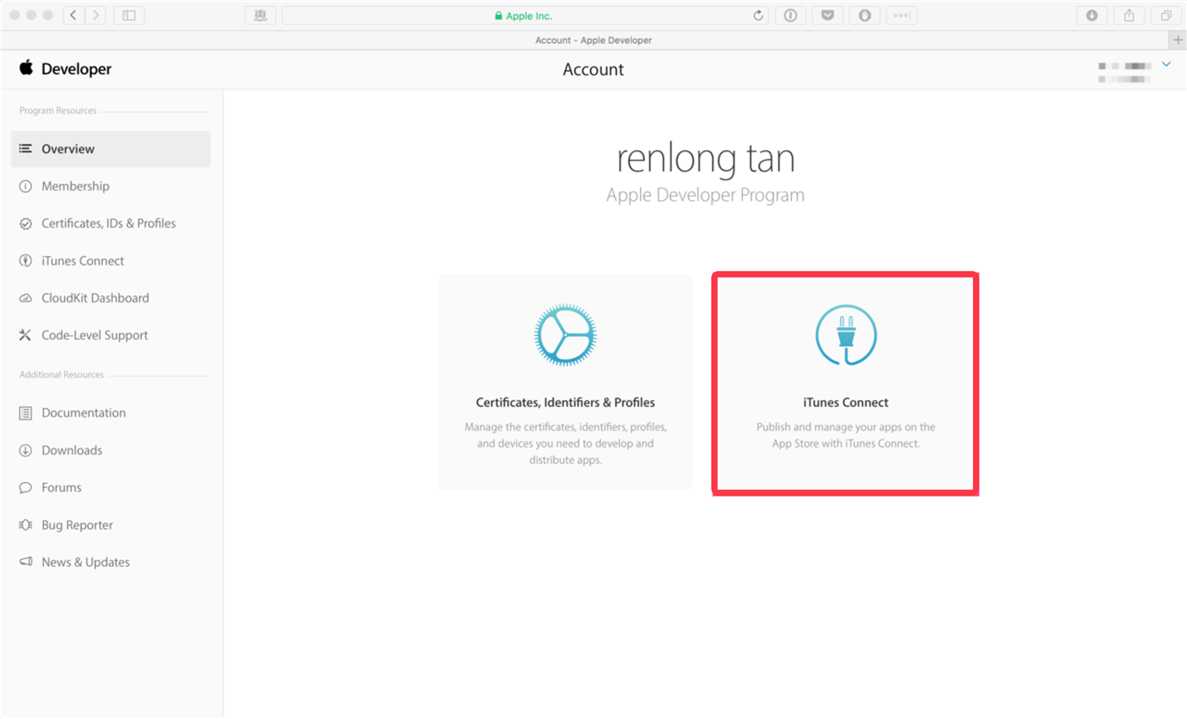Click the Apple Inc. address bar
Screen dimensions: 1187x719
[525, 15]
